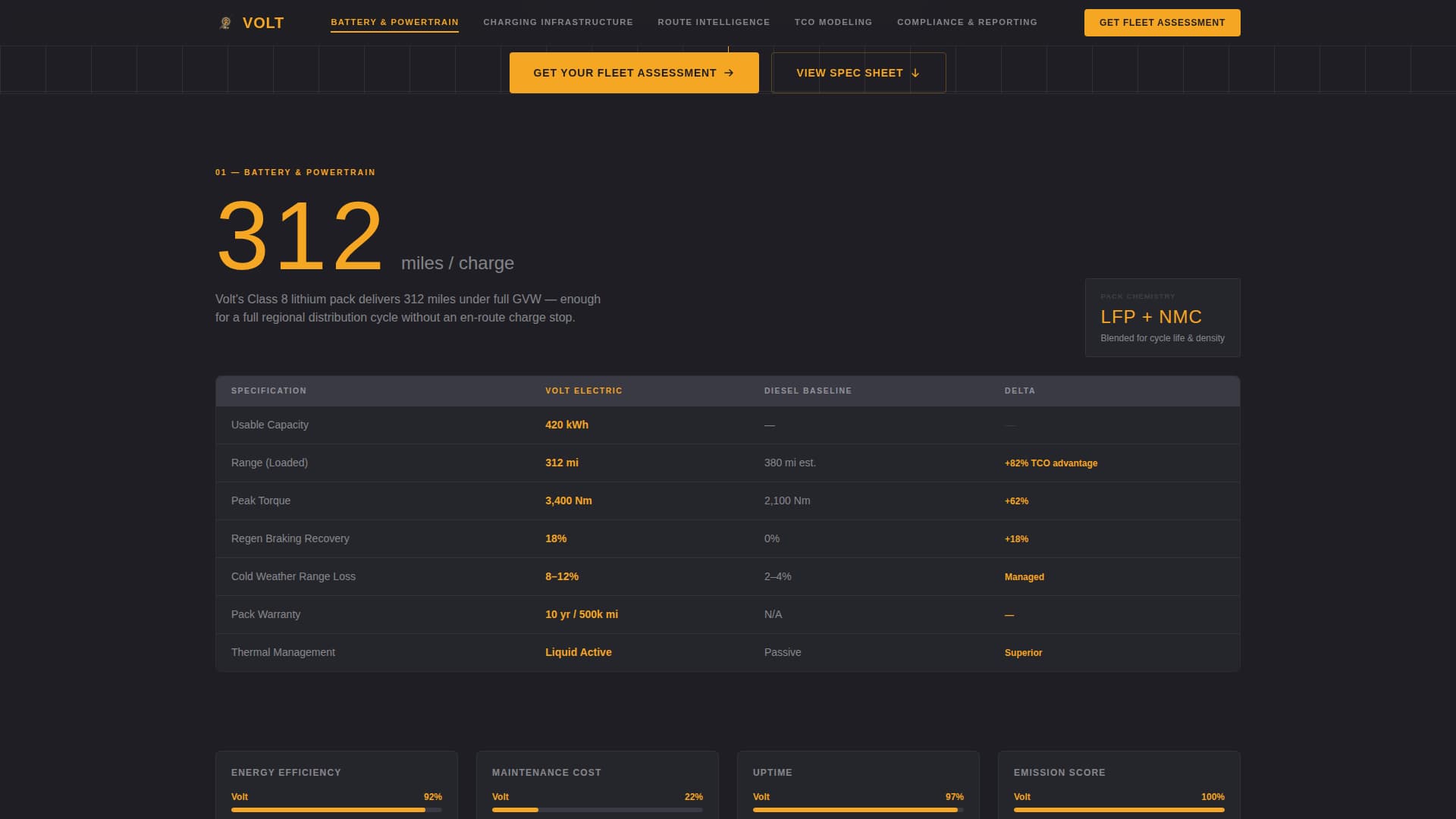Click Get Your Fleet Assessment button

(634, 73)
